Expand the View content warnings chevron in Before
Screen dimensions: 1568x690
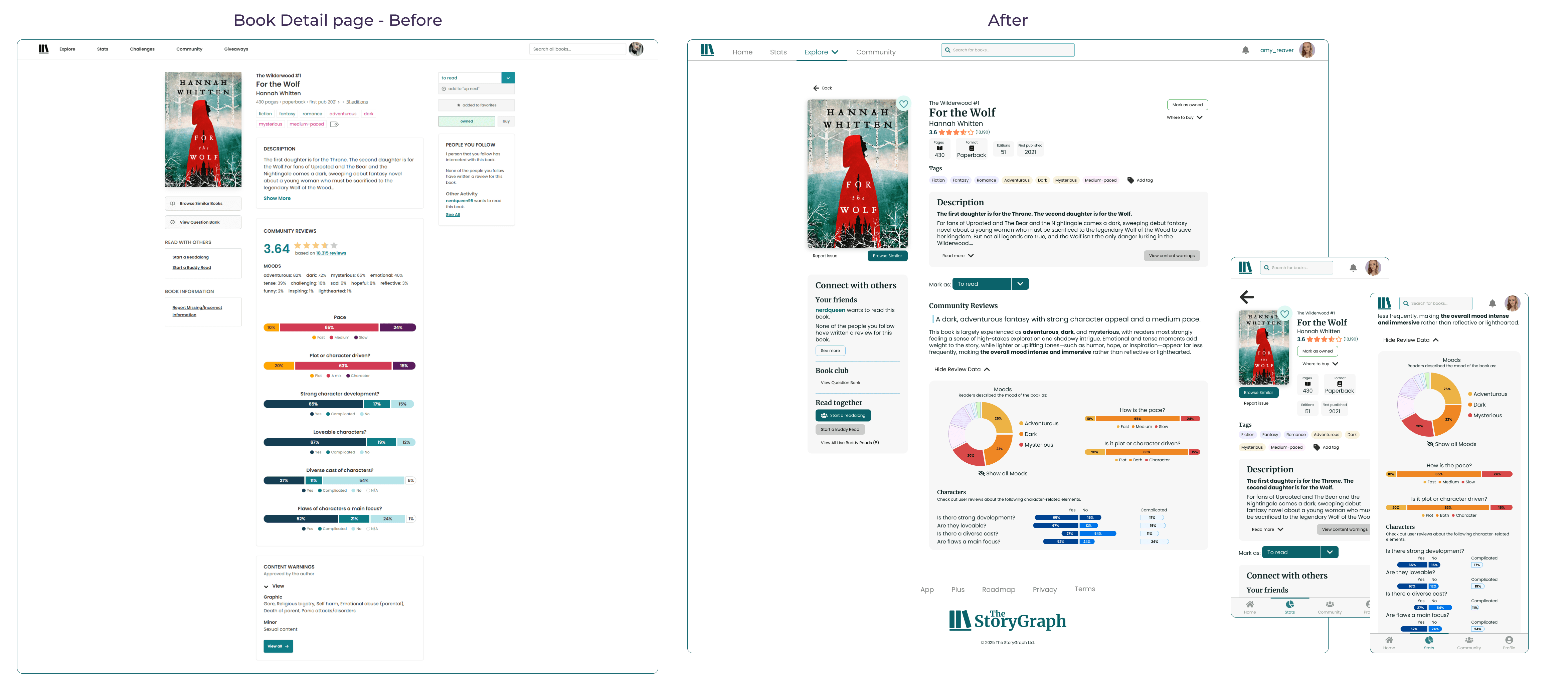[x=267, y=587]
